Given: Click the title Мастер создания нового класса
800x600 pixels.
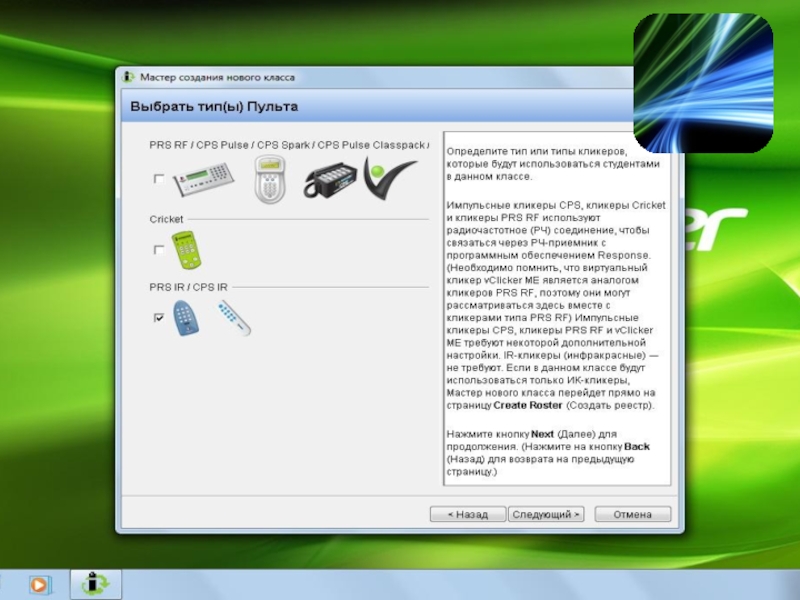Looking at the screenshot, I should coord(217,78).
